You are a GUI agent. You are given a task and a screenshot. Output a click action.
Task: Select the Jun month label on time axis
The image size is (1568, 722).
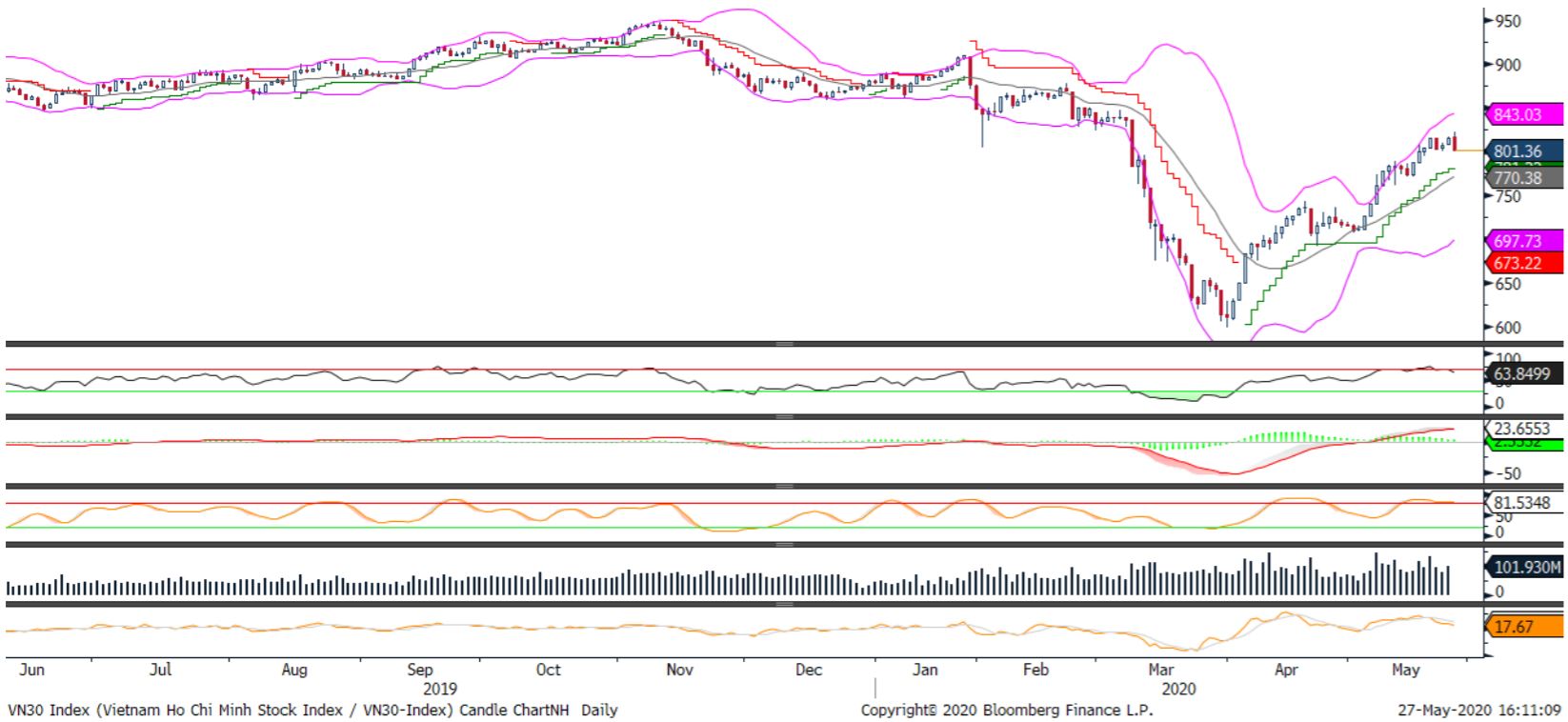click(32, 670)
